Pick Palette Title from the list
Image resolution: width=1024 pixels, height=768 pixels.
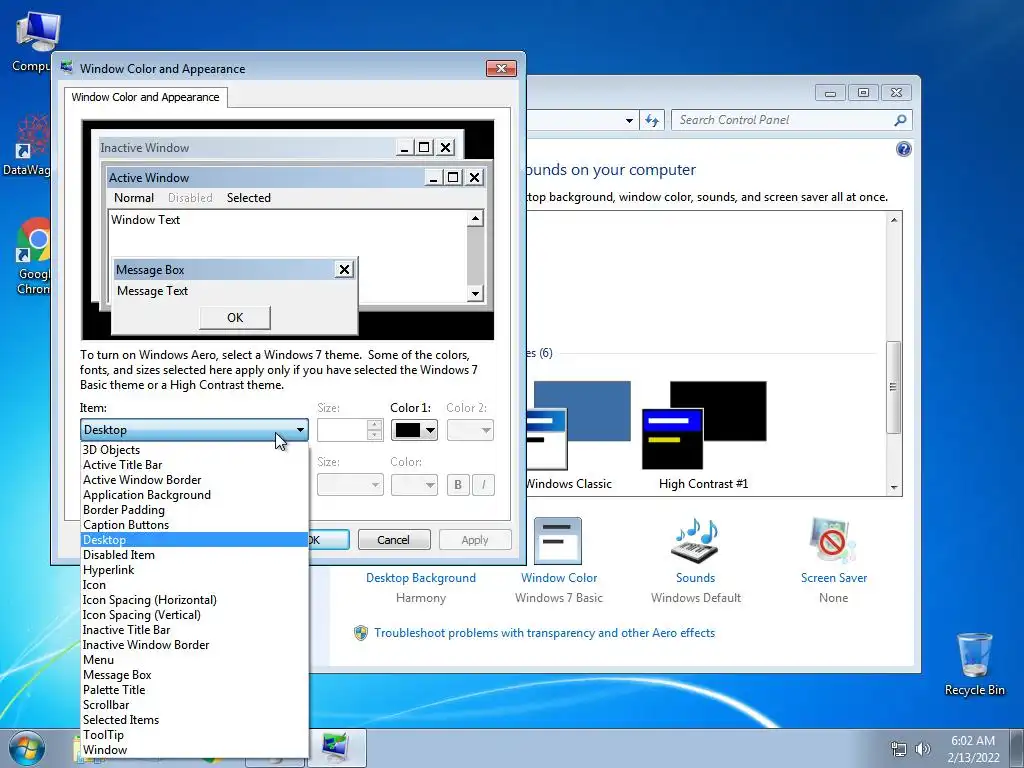(x=194, y=690)
